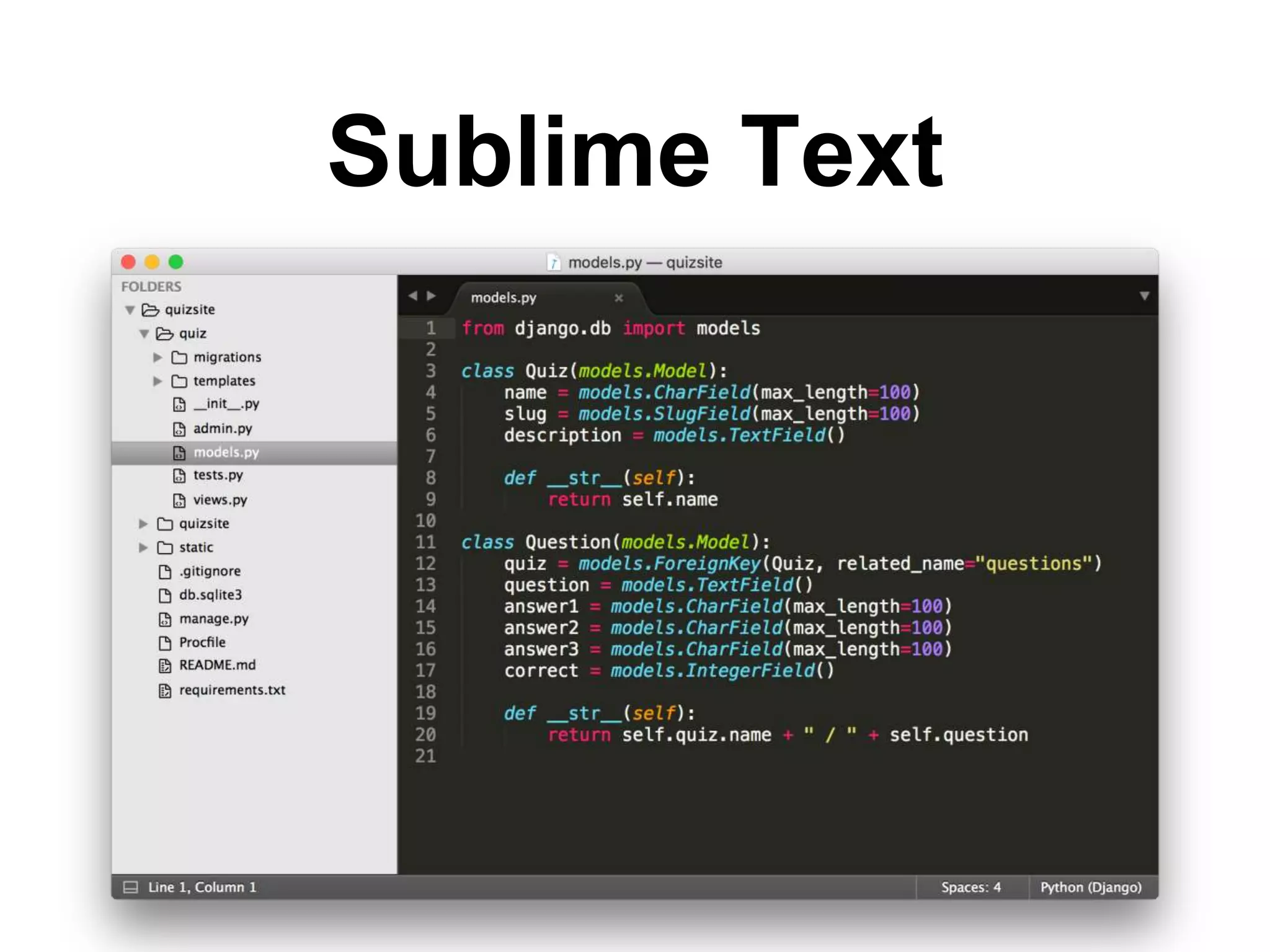Click the Procfile file icon
This screenshot has width=1270, height=952.
point(165,643)
